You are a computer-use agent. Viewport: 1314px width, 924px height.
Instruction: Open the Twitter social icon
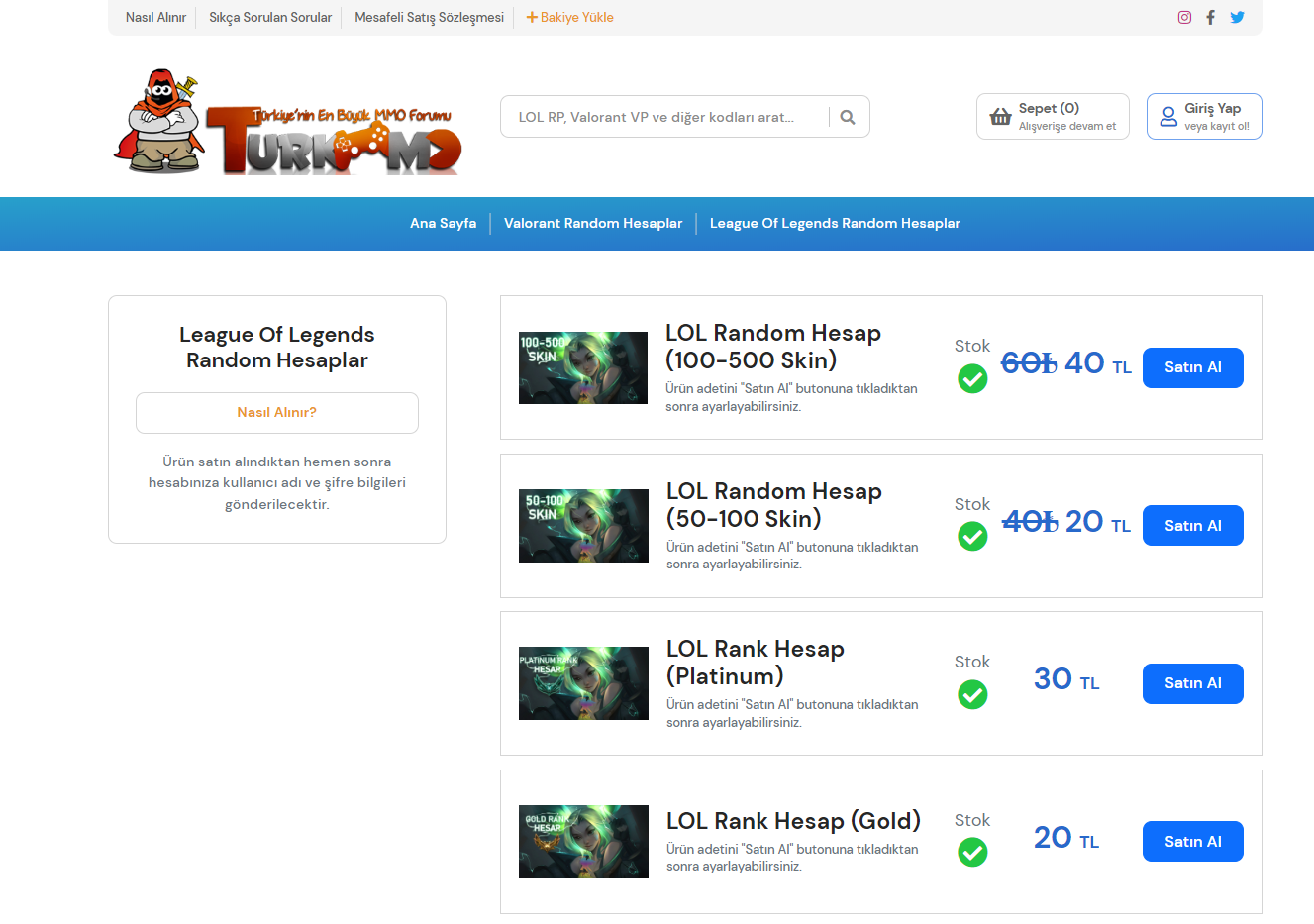coord(1237,17)
